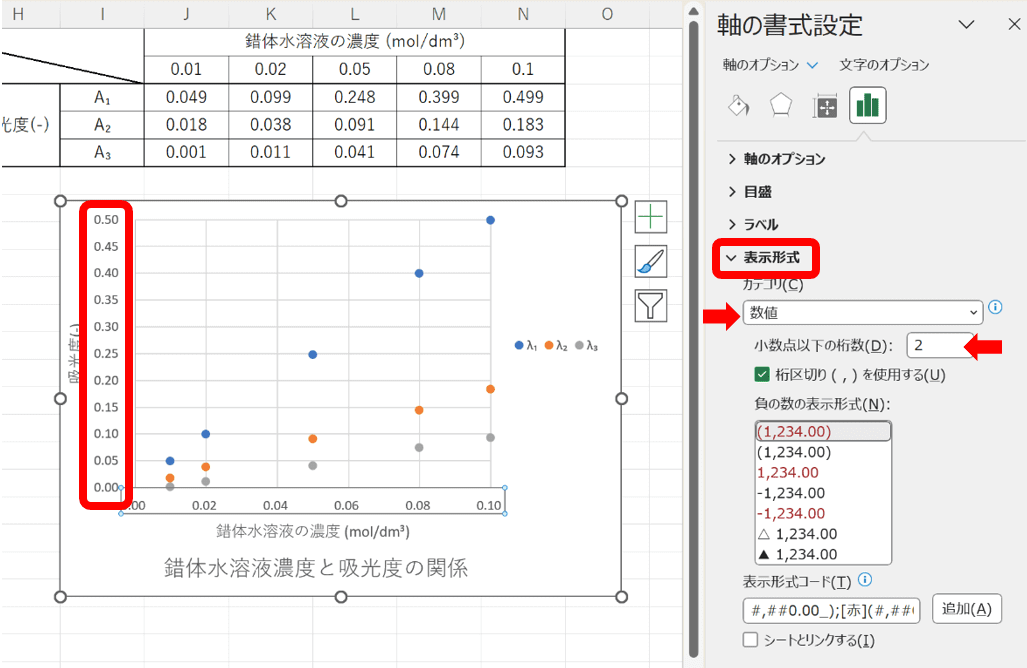The height and width of the screenshot is (668, 1027).
Task: Click cell containing 0.499
Action: (523, 97)
